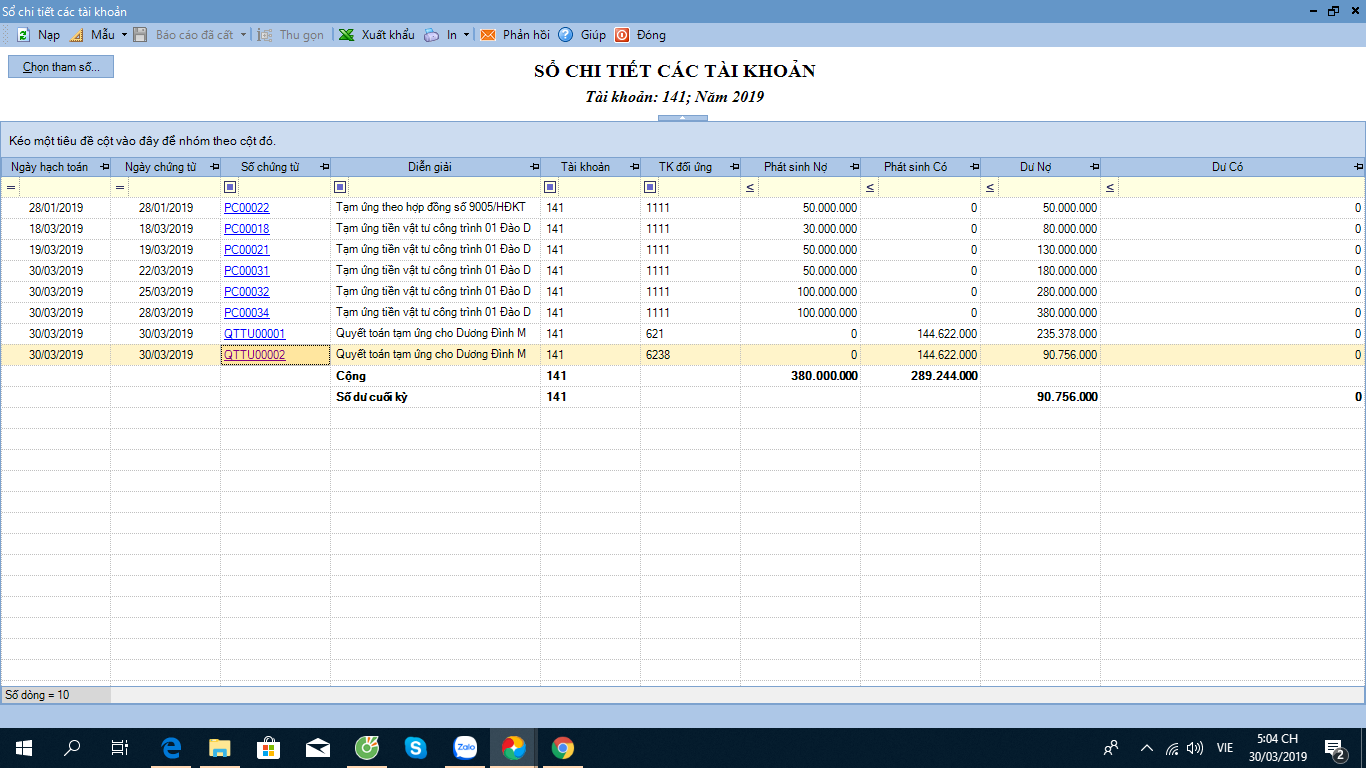Toggle filter operator for Phát sinh Nợ column
Screen dimensions: 1366x768
[750, 187]
